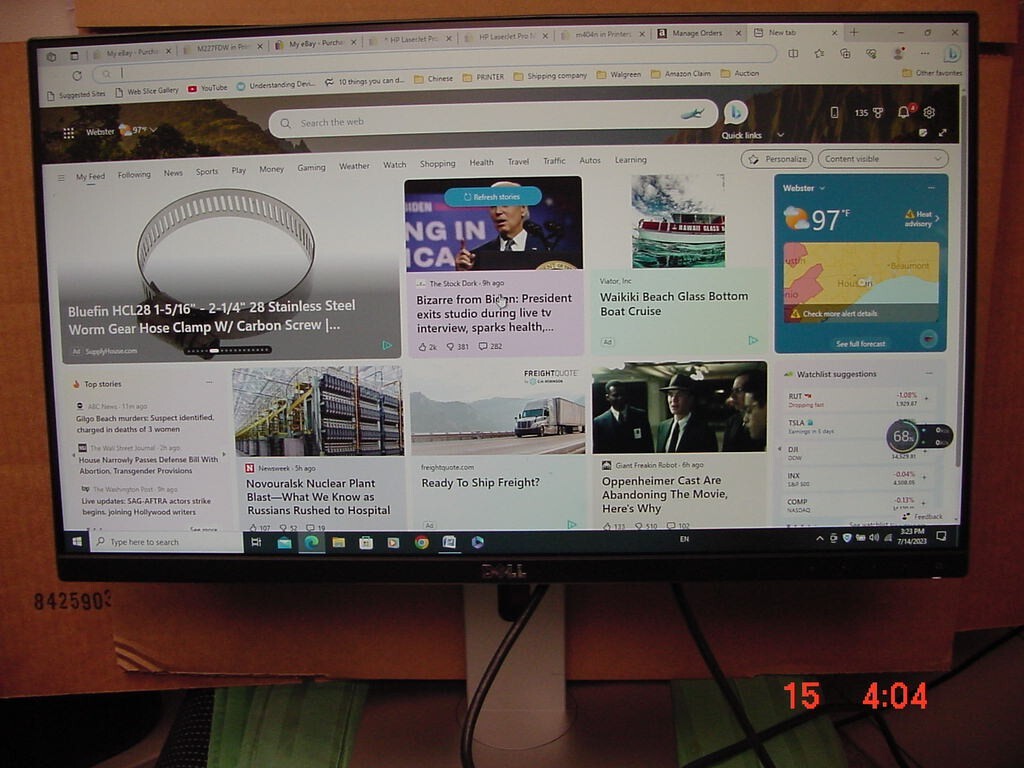Open the Webster location dropdown in weather card
The height and width of the screenshot is (768, 1024).
point(804,188)
